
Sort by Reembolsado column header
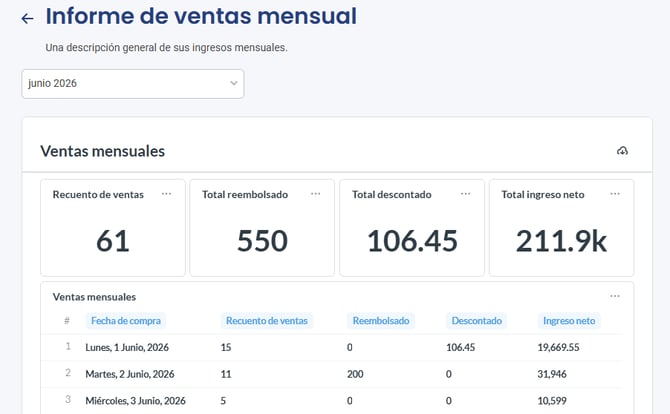coord(381,321)
